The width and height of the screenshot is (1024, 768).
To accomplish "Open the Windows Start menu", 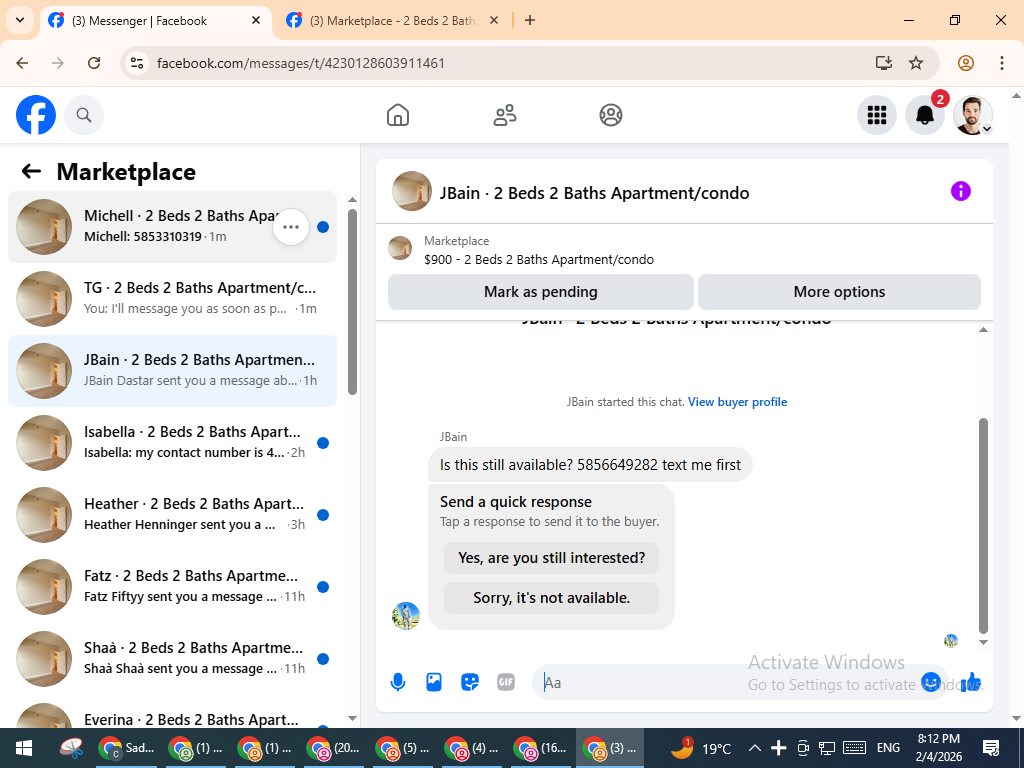I will click(24, 748).
